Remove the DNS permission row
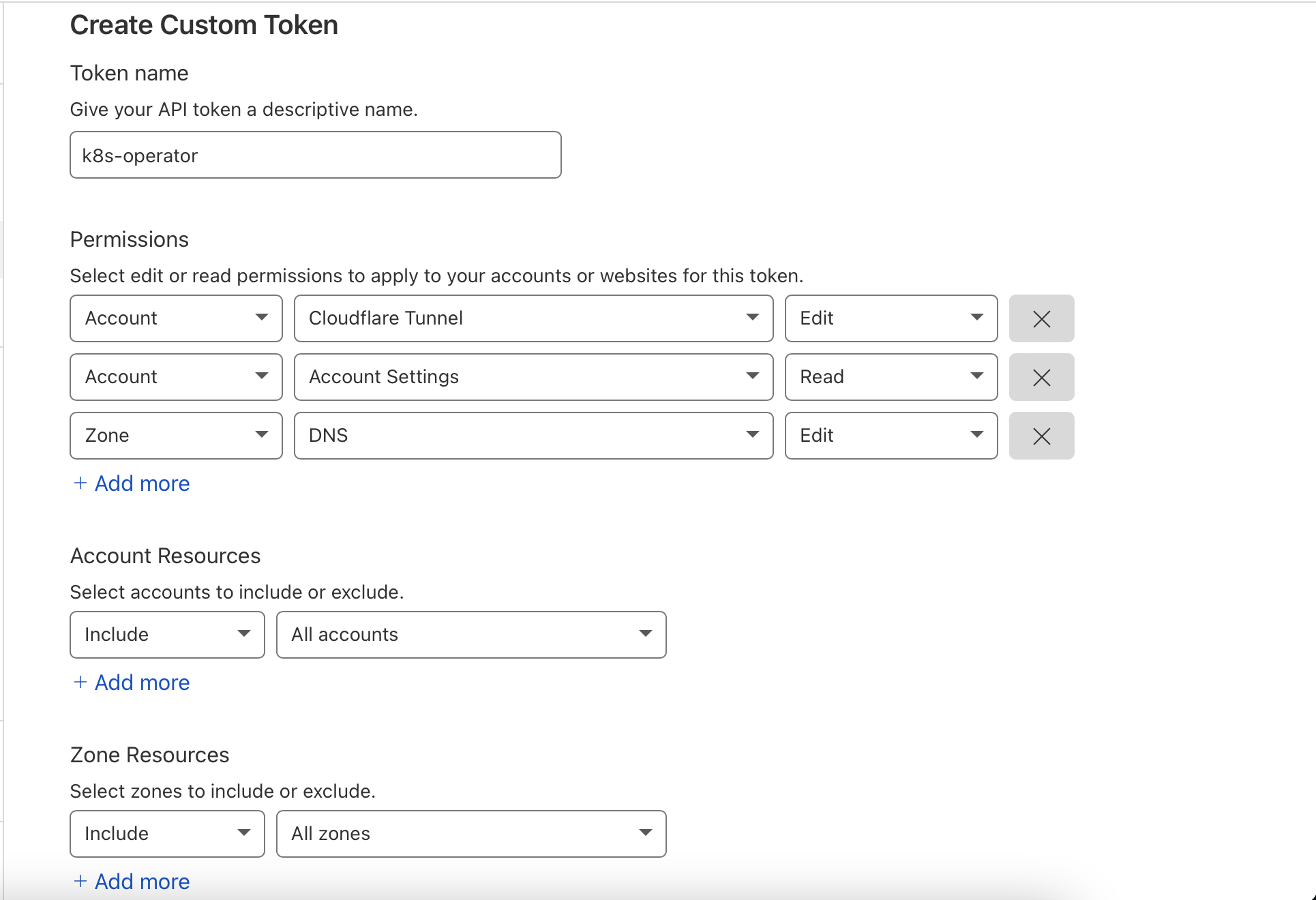Screen dimensions: 1316x900 pos(1041,435)
